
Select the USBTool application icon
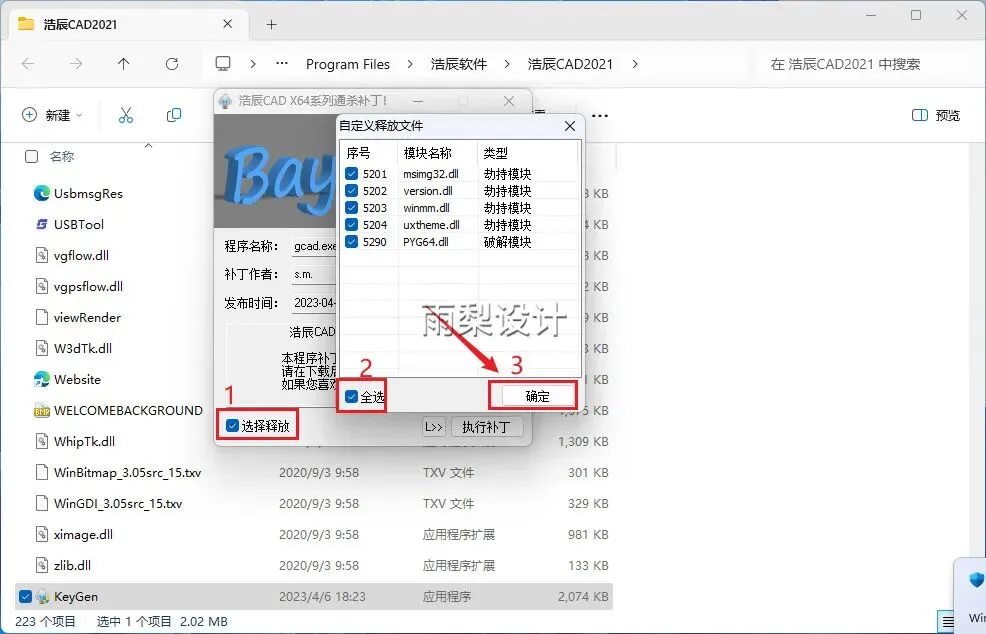[42, 224]
